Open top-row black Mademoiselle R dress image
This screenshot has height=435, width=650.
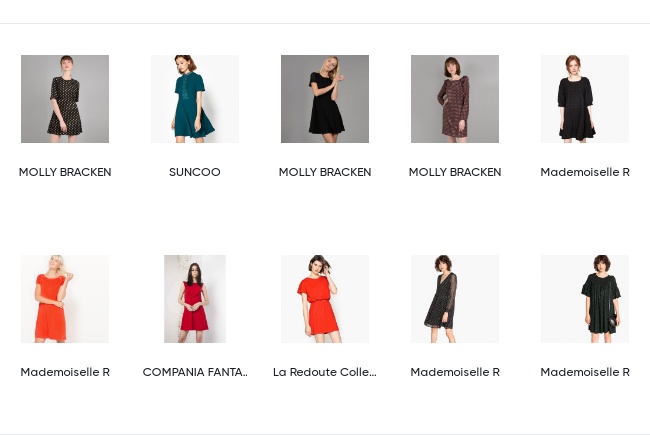coord(585,99)
